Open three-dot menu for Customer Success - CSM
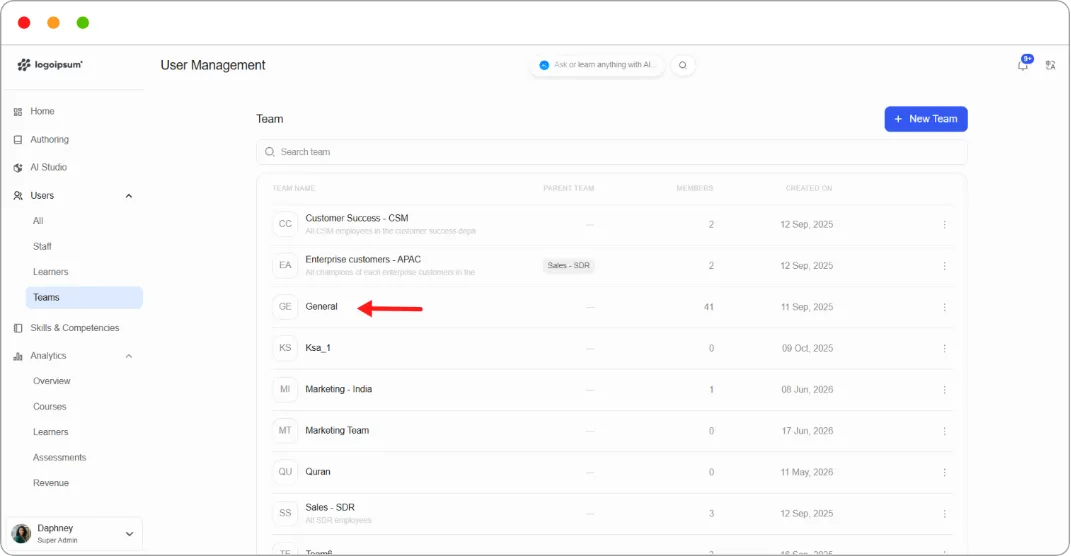 pyautogui.click(x=945, y=225)
